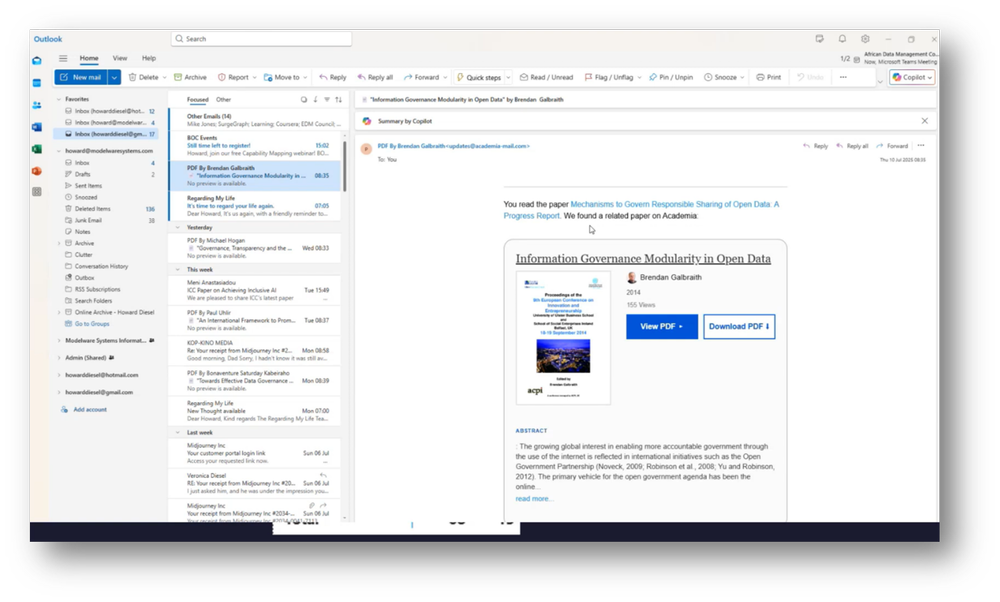
Task: Collapse howard@modelwaresystems.com account
Action: [59, 151]
